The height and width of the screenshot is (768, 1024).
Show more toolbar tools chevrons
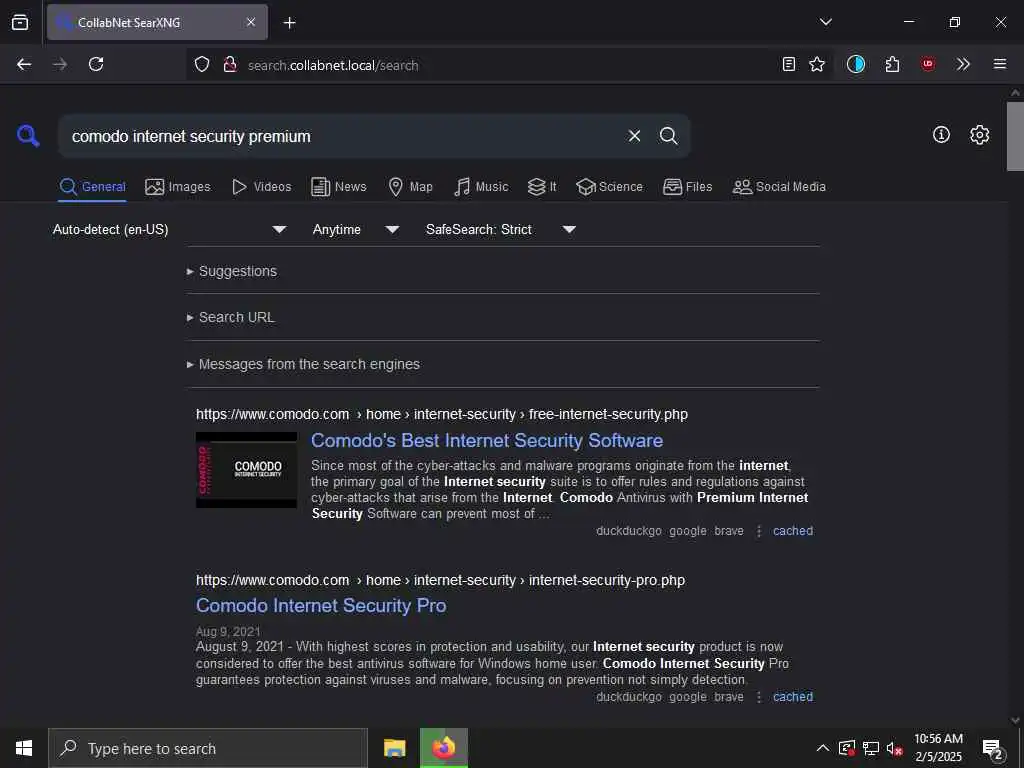963,64
